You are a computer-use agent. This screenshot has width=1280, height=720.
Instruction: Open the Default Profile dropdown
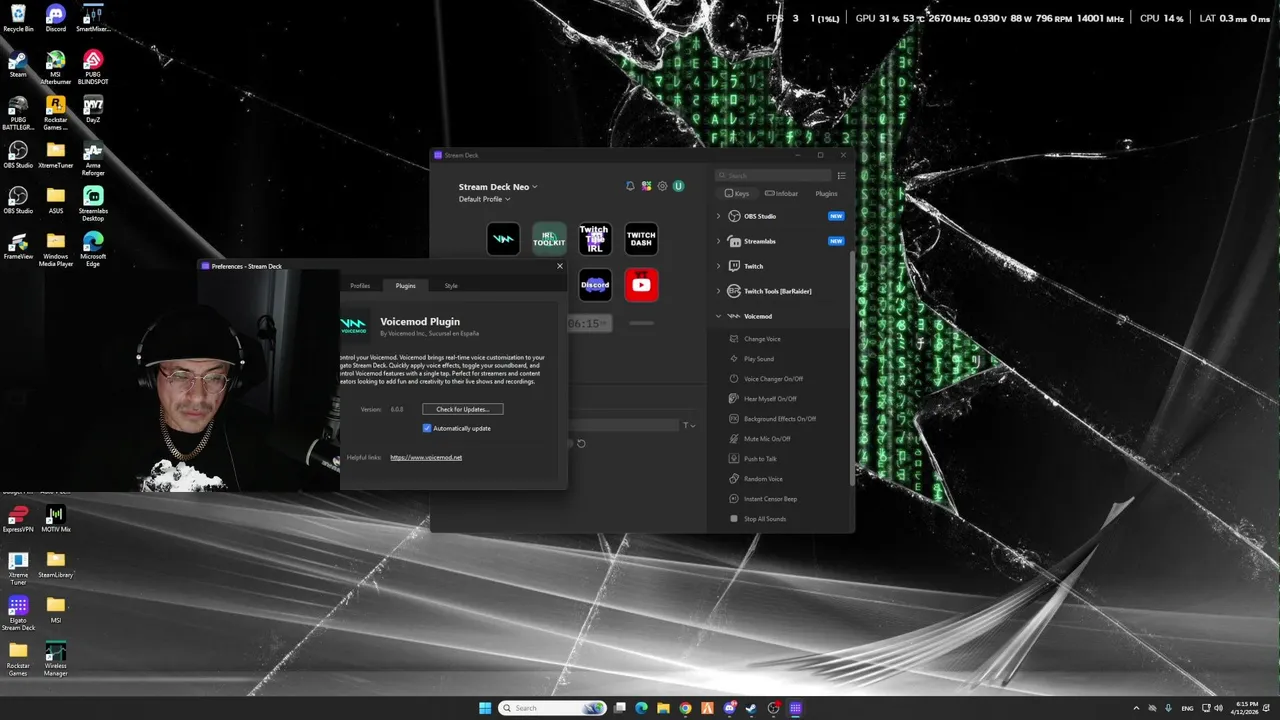pos(485,199)
